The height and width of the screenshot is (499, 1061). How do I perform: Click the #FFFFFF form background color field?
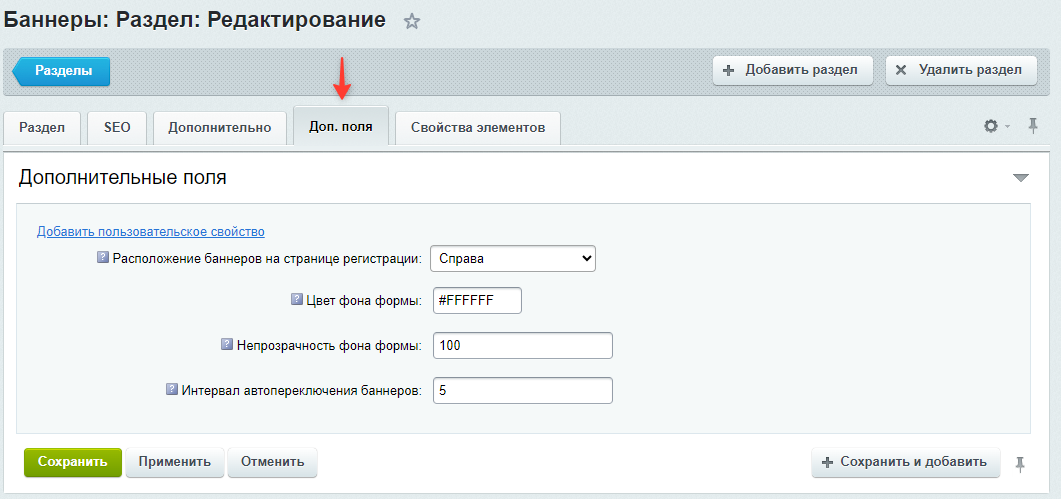pyautogui.click(x=476, y=301)
